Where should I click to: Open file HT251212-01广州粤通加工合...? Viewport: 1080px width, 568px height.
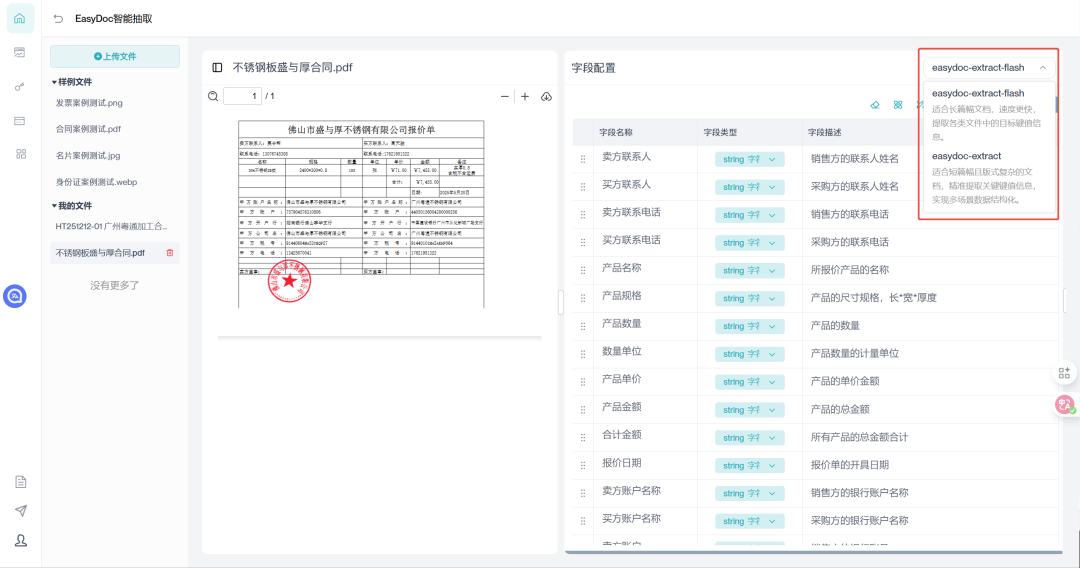(x=112, y=227)
